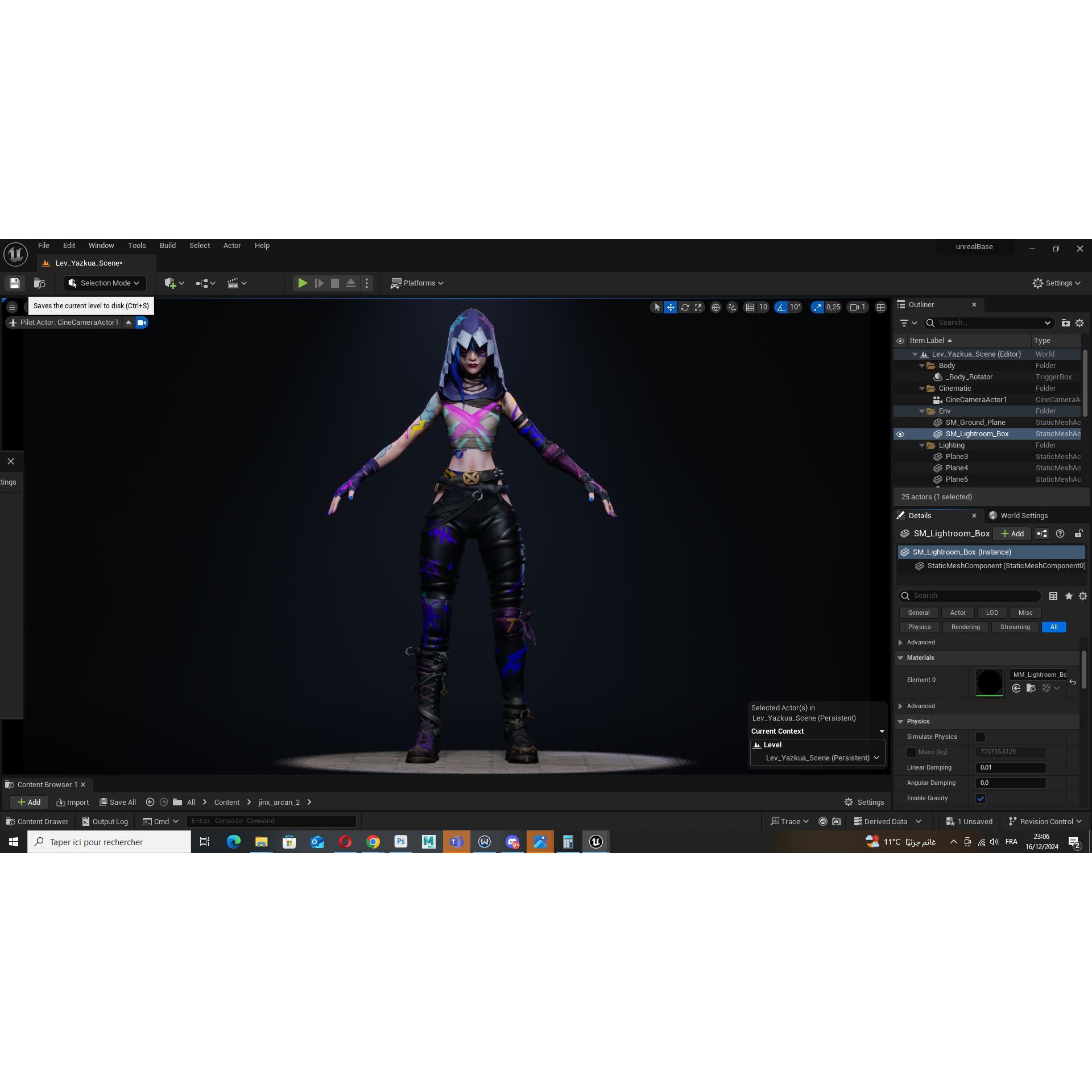Open the Platforms dropdown
This screenshot has width=1092, height=1092.
point(417,283)
